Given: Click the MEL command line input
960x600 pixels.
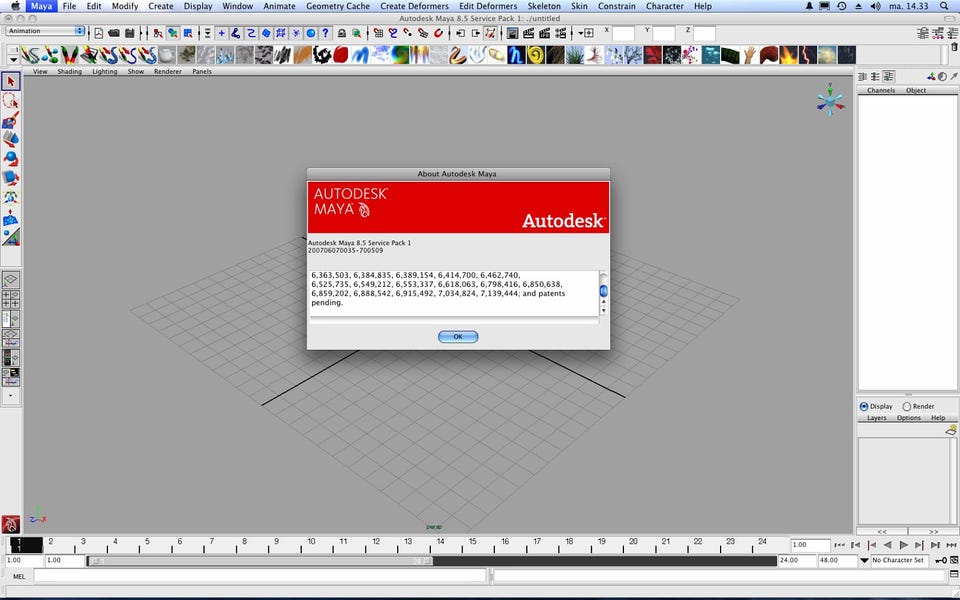Looking at the screenshot, I should tap(260, 576).
